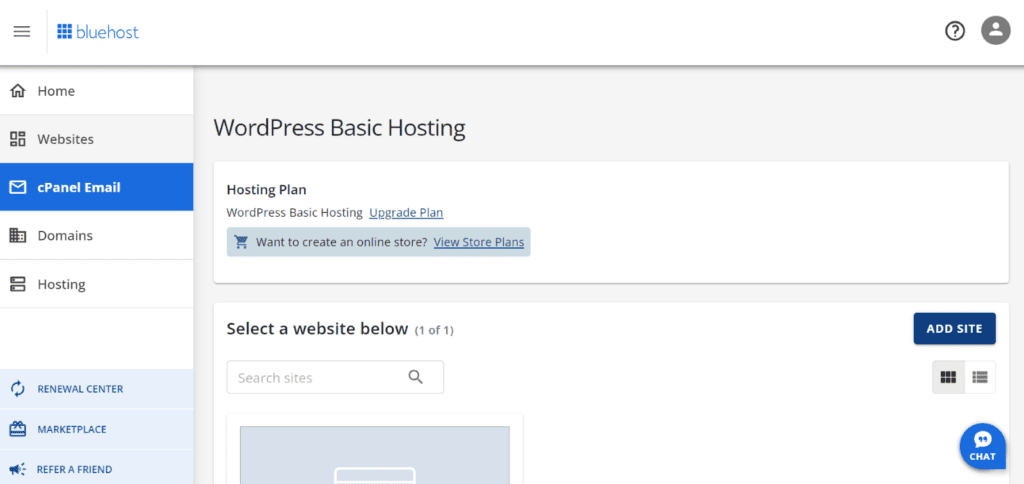Switch to list view of sites
The width and height of the screenshot is (1024, 484).
(980, 377)
